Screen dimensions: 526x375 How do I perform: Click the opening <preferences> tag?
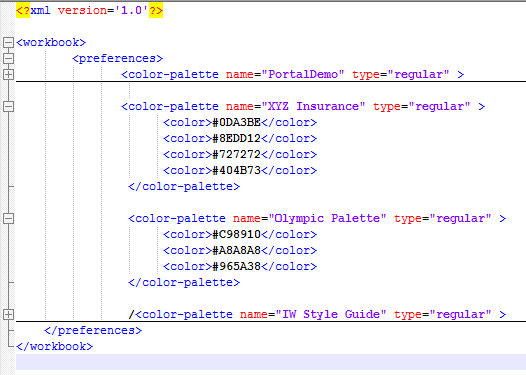click(117, 59)
